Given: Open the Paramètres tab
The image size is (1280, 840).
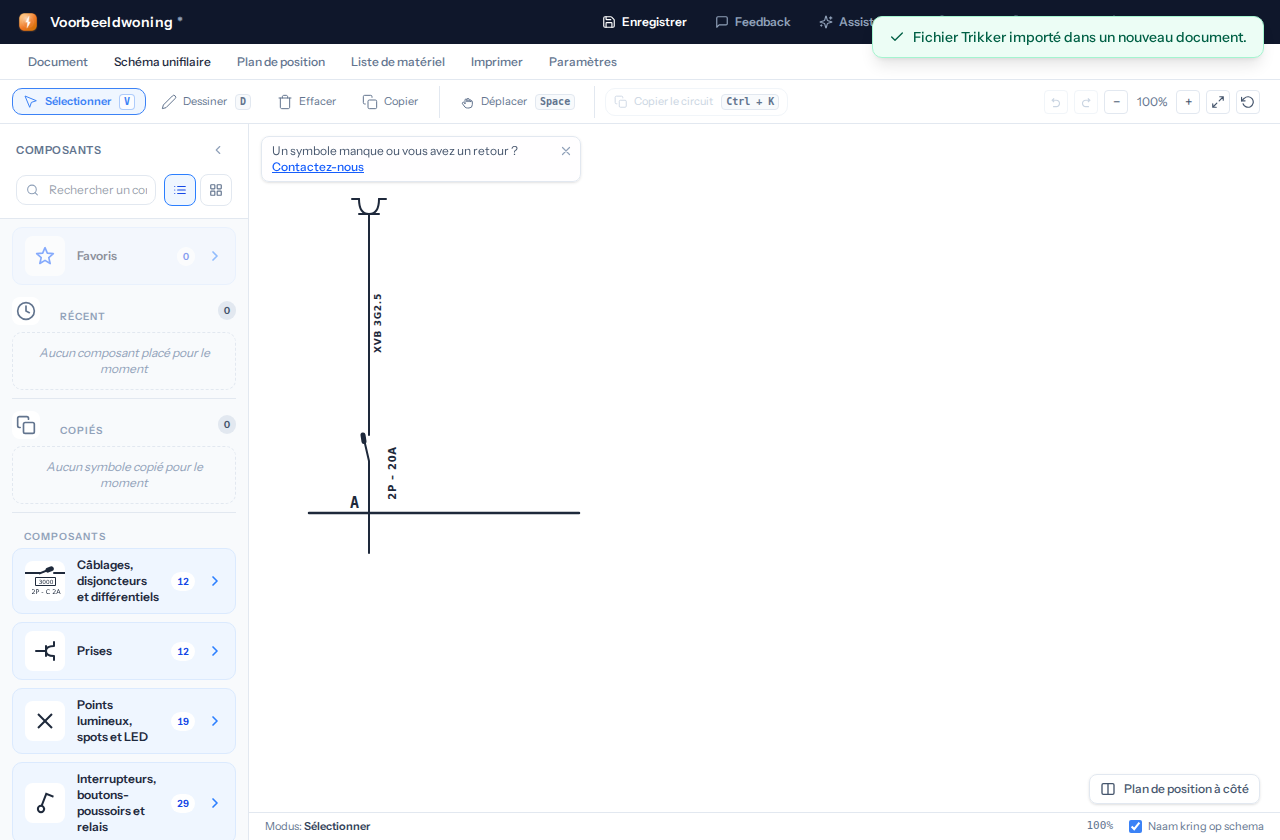Looking at the screenshot, I should [x=583, y=62].
